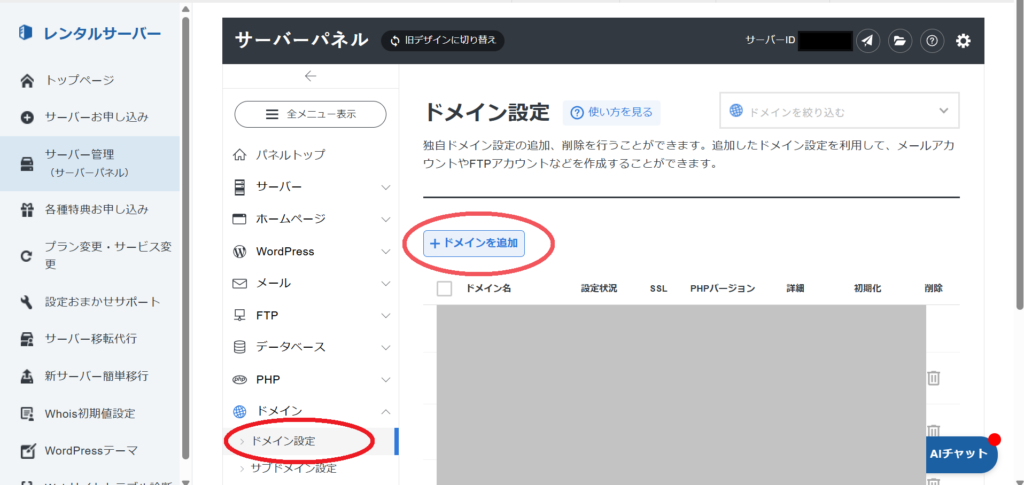Image resolution: width=1024 pixels, height=485 pixels.
Task: Click the wrench icon beside 設定おまかせサポート
Action: click(27, 302)
